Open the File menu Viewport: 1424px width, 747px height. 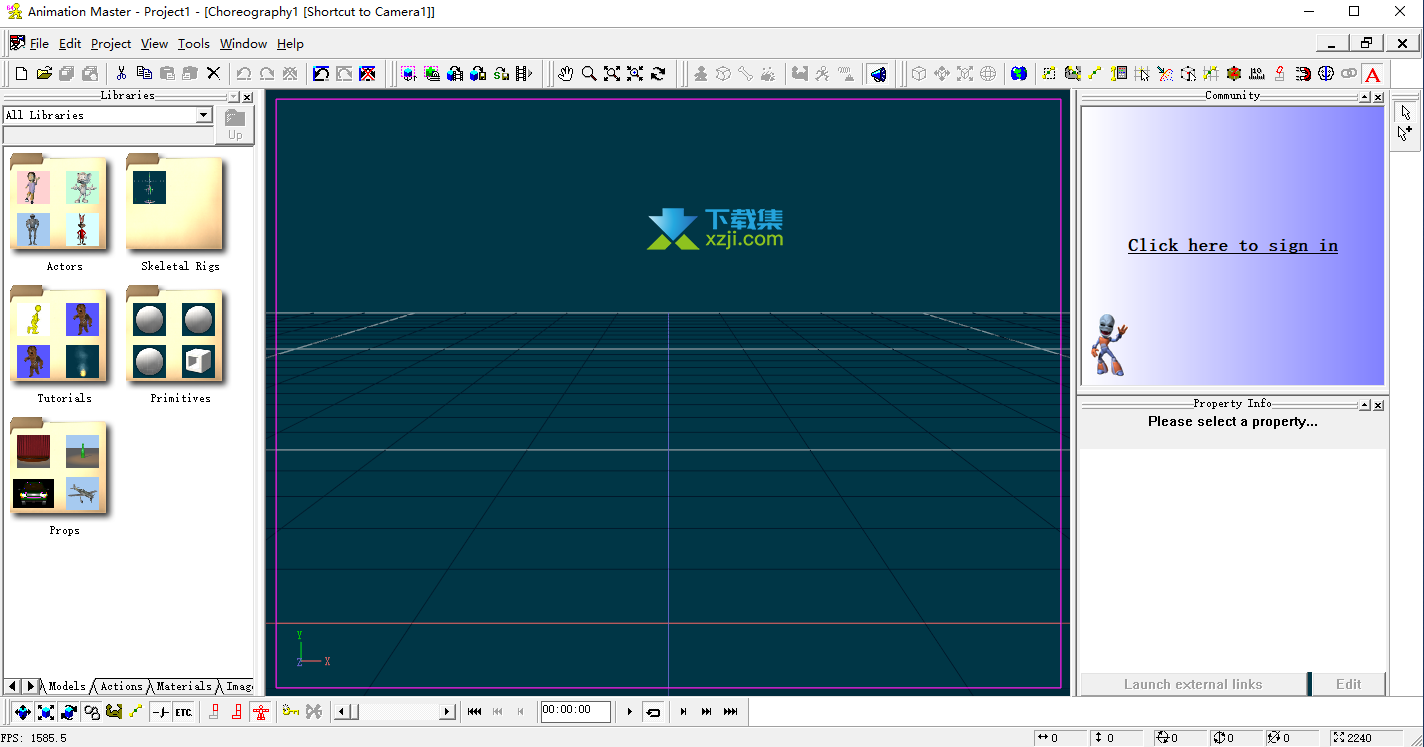(39, 44)
